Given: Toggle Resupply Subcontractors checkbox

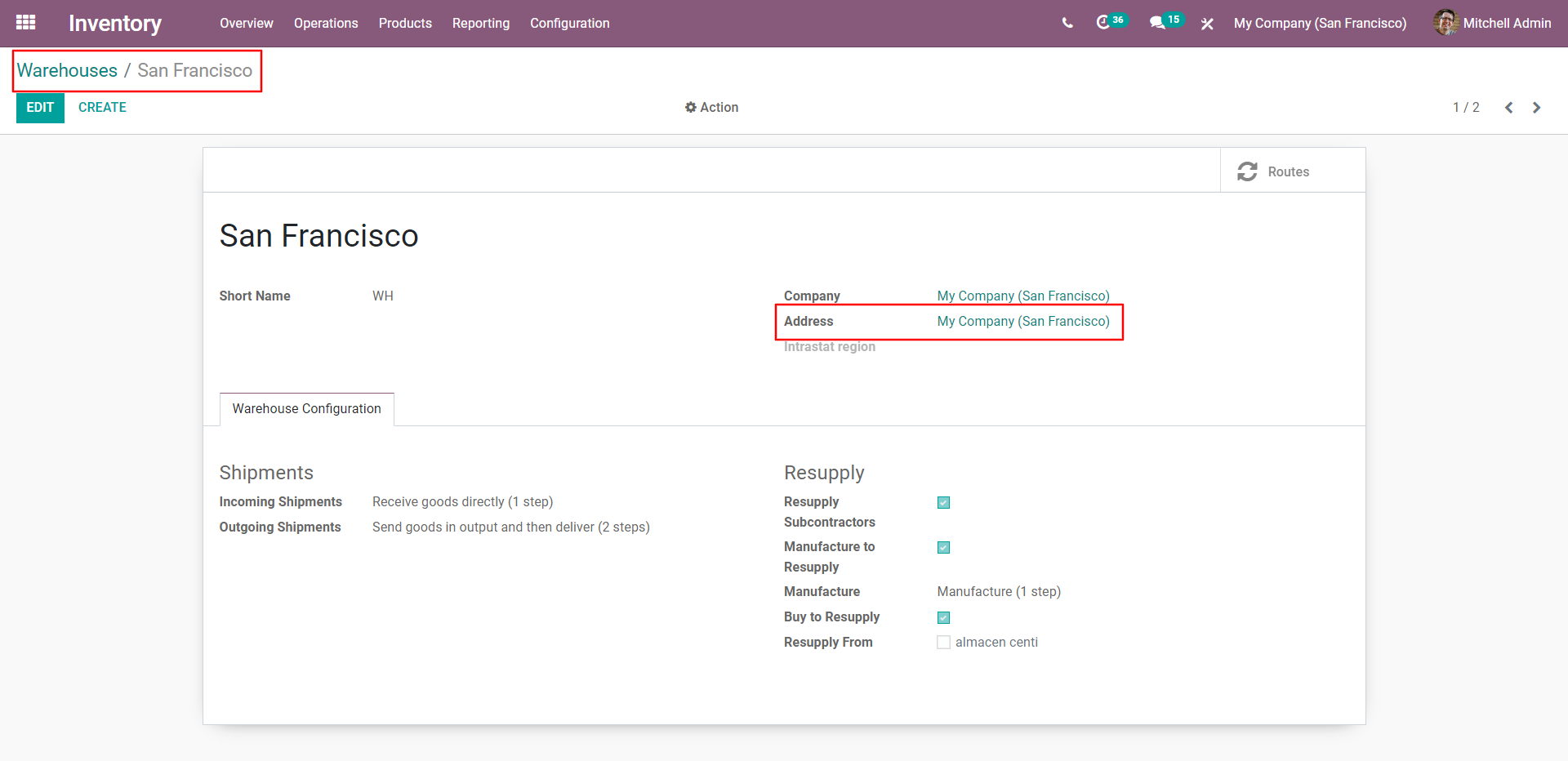Looking at the screenshot, I should point(943,503).
